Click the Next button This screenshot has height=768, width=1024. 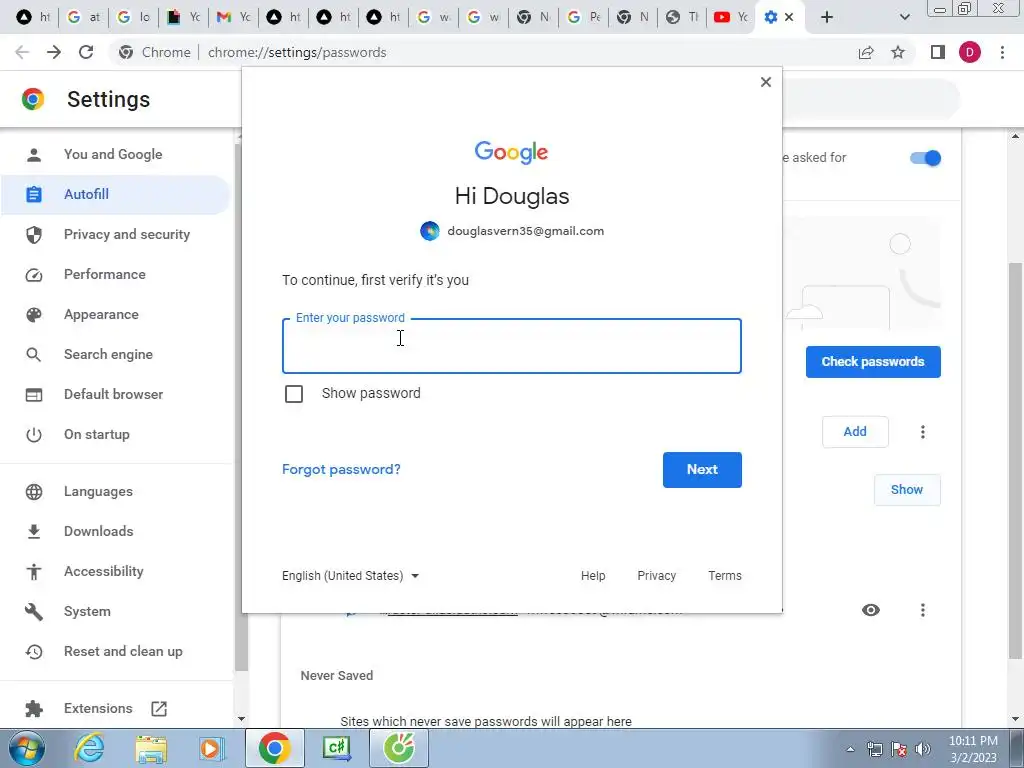702,470
